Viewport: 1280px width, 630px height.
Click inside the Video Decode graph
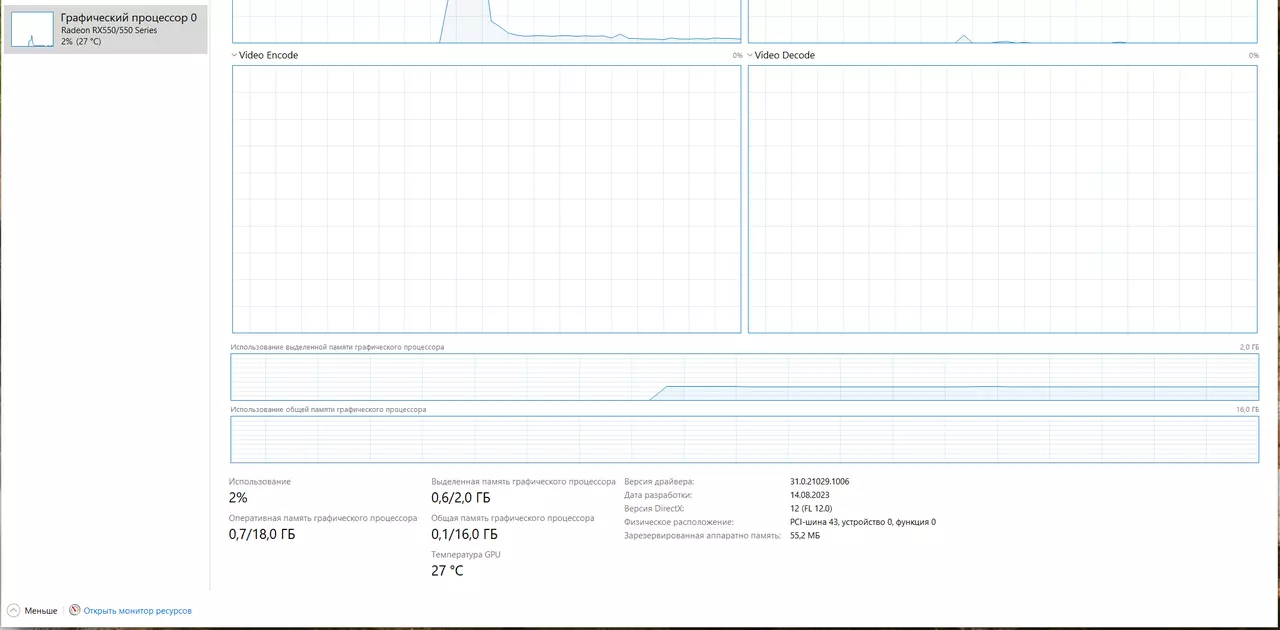[1002, 199]
